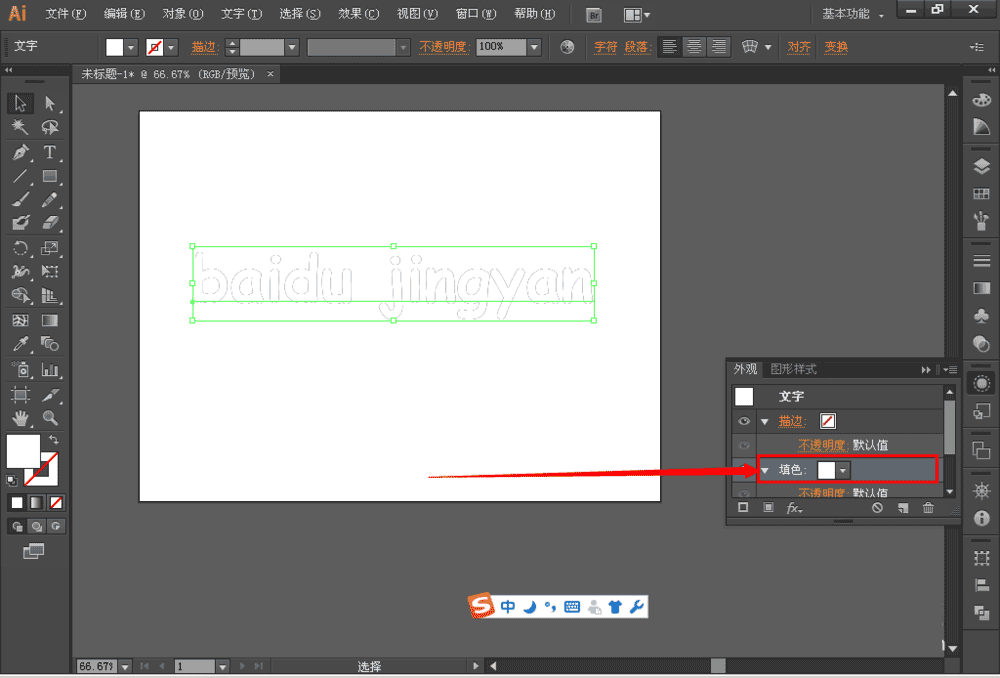This screenshot has height=678, width=1000.
Task: Select the Paintbrush tool
Action: (20, 200)
